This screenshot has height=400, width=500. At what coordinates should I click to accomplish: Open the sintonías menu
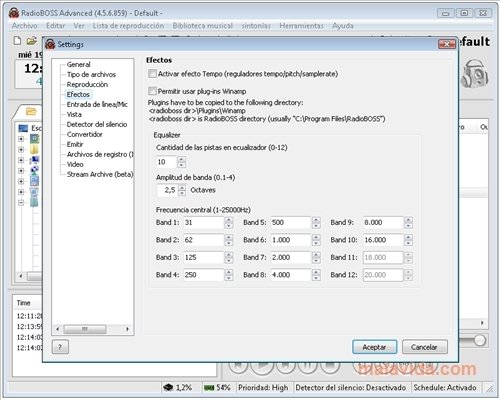coord(256,26)
